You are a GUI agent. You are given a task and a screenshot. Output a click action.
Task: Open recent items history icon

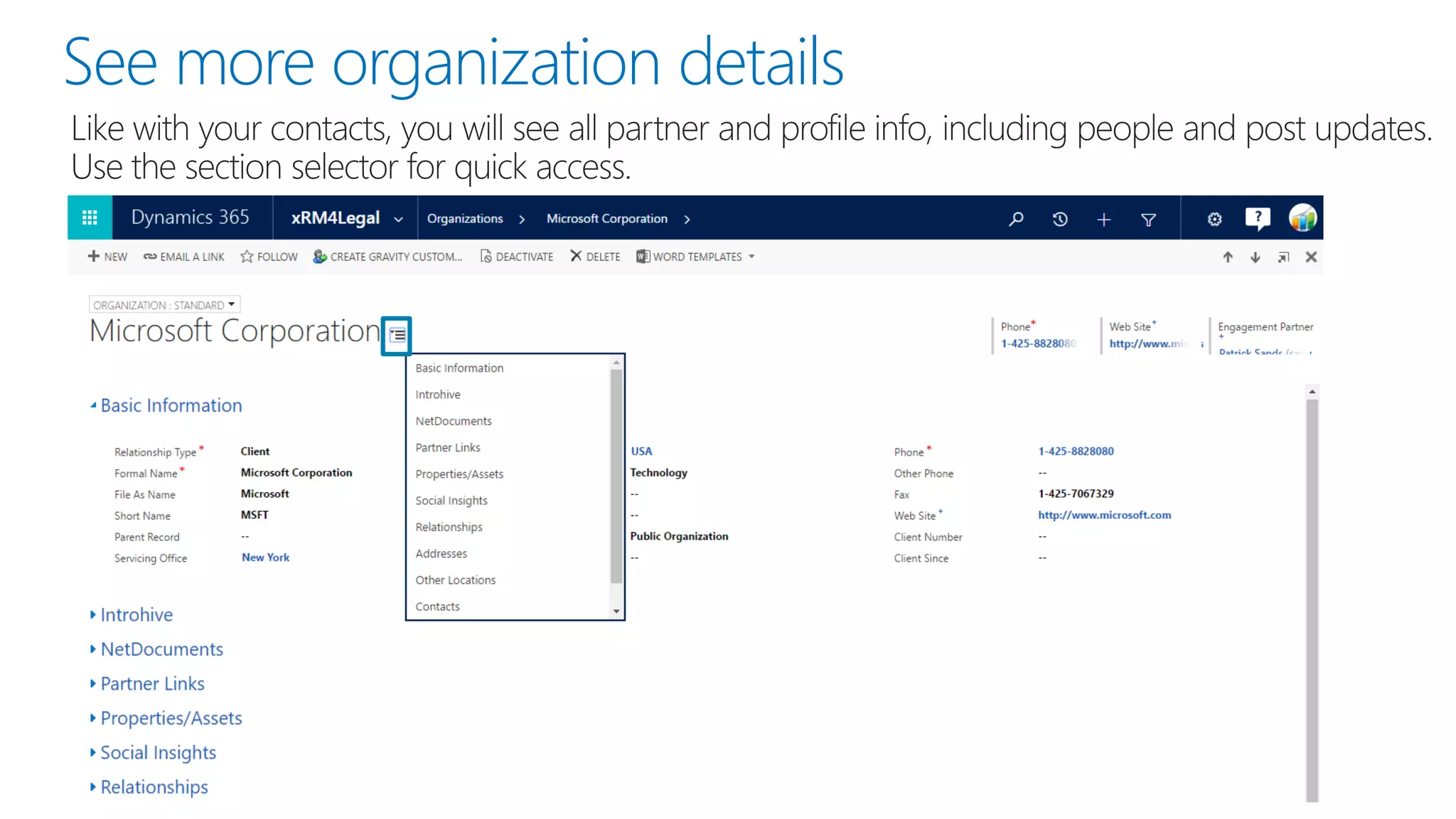point(1060,219)
